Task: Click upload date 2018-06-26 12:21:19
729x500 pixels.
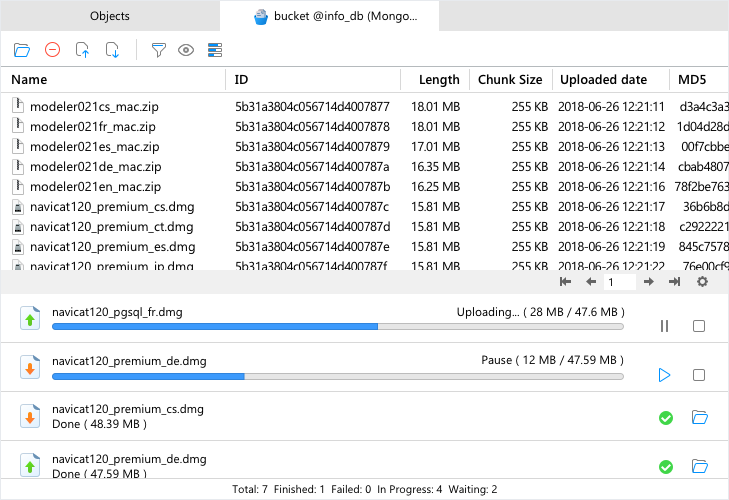Action: tap(611, 247)
